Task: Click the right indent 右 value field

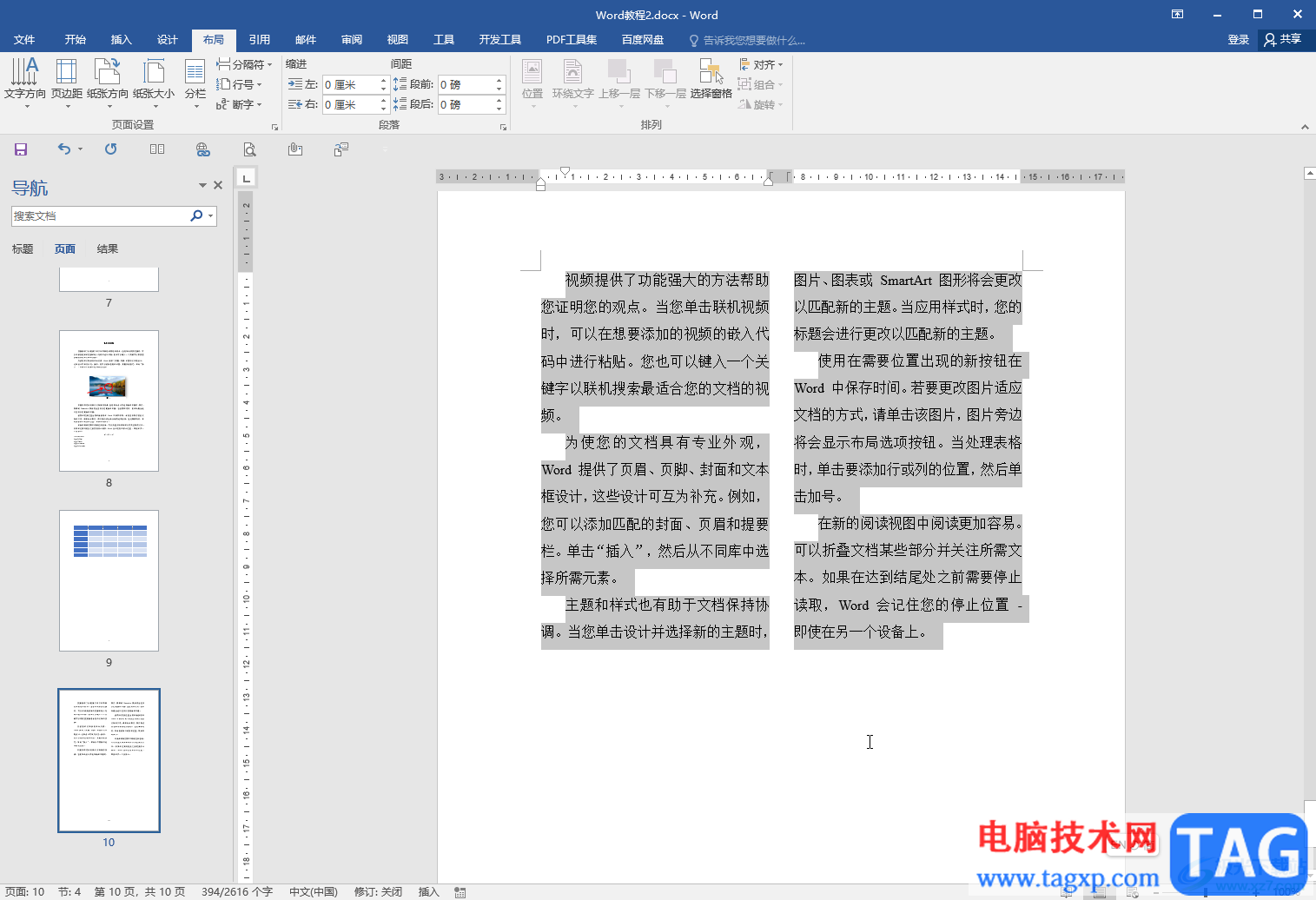Action: pyautogui.click(x=350, y=104)
